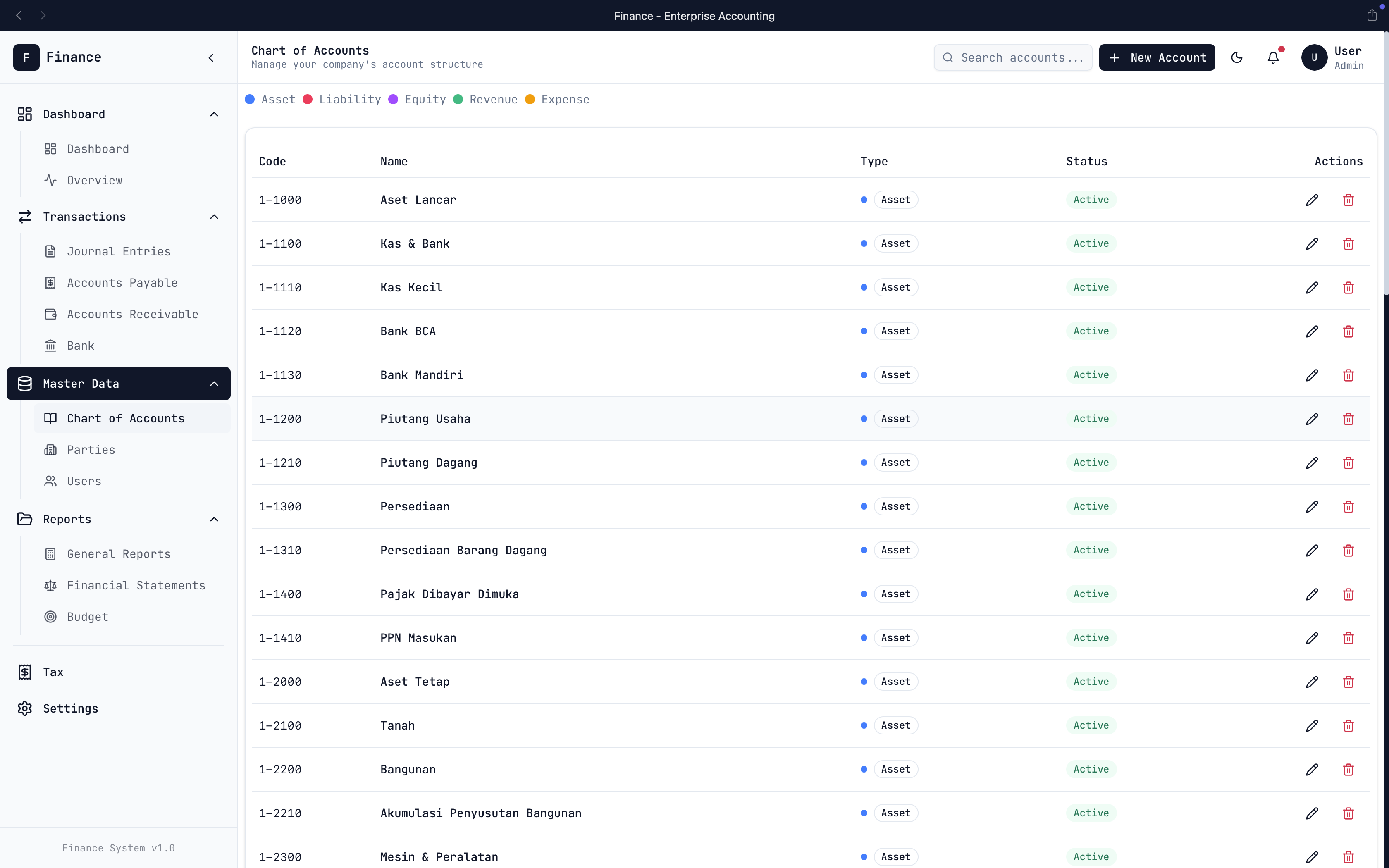Select the Users people icon
The height and width of the screenshot is (868, 1389).
(x=51, y=481)
